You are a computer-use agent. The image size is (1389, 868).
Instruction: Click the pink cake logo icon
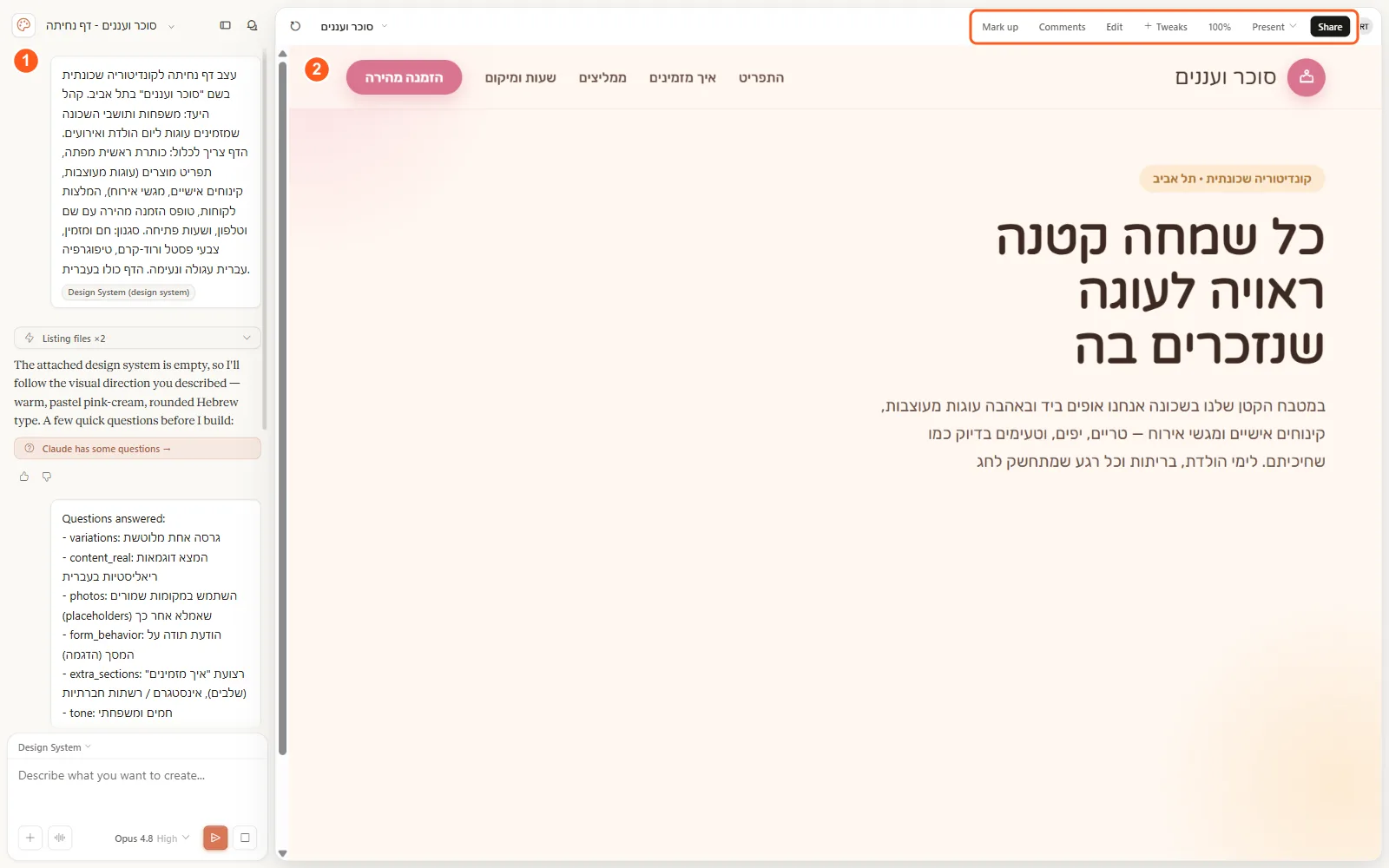click(1306, 77)
